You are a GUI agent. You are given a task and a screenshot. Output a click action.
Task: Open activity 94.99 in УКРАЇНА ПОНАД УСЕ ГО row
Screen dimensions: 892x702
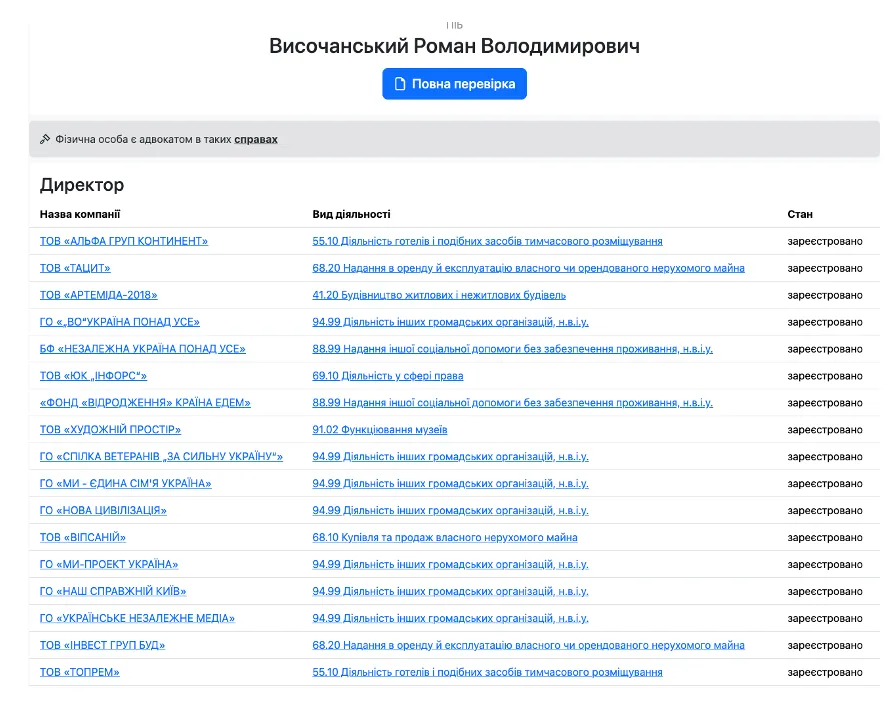tap(450, 322)
